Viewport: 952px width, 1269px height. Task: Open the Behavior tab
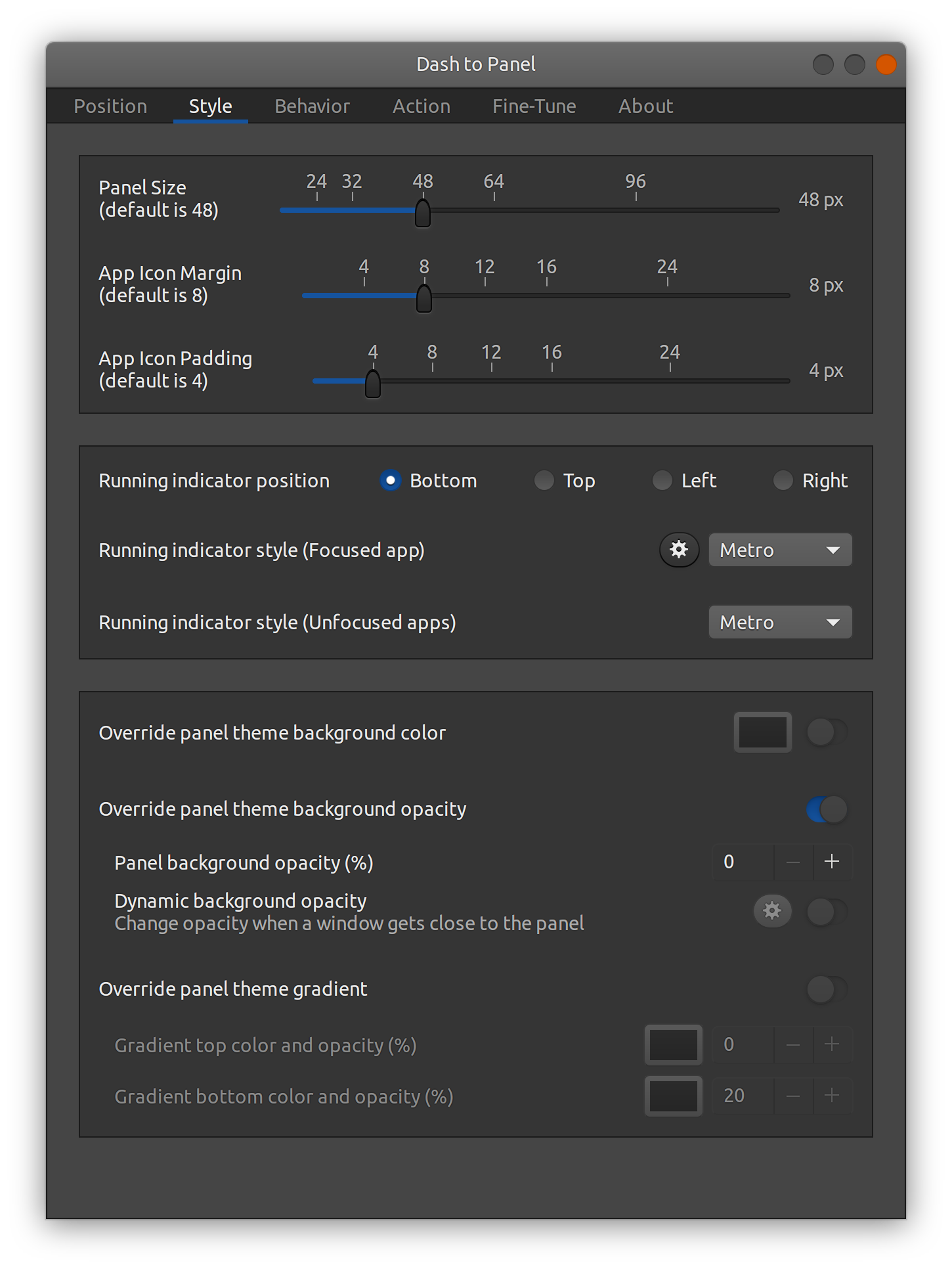313,106
